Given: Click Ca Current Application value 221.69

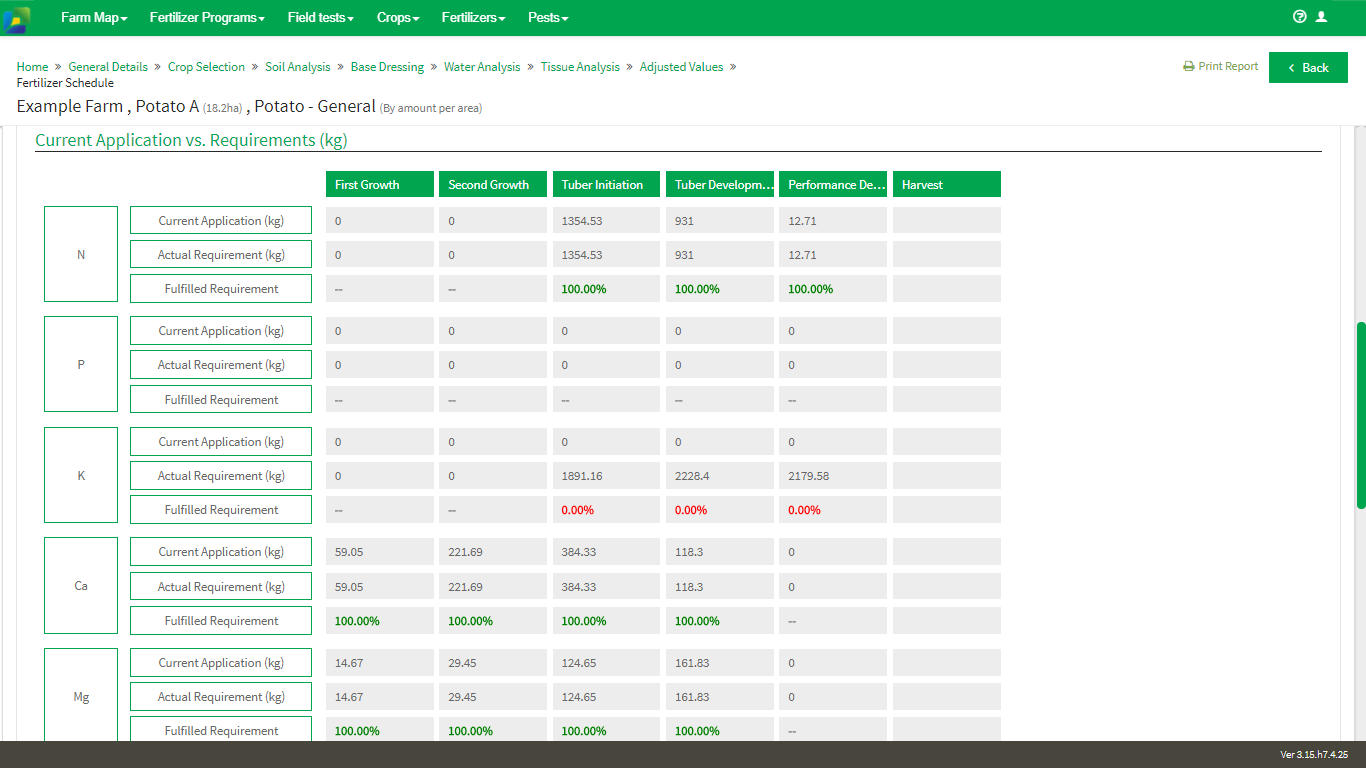Looking at the screenshot, I should click(493, 552).
